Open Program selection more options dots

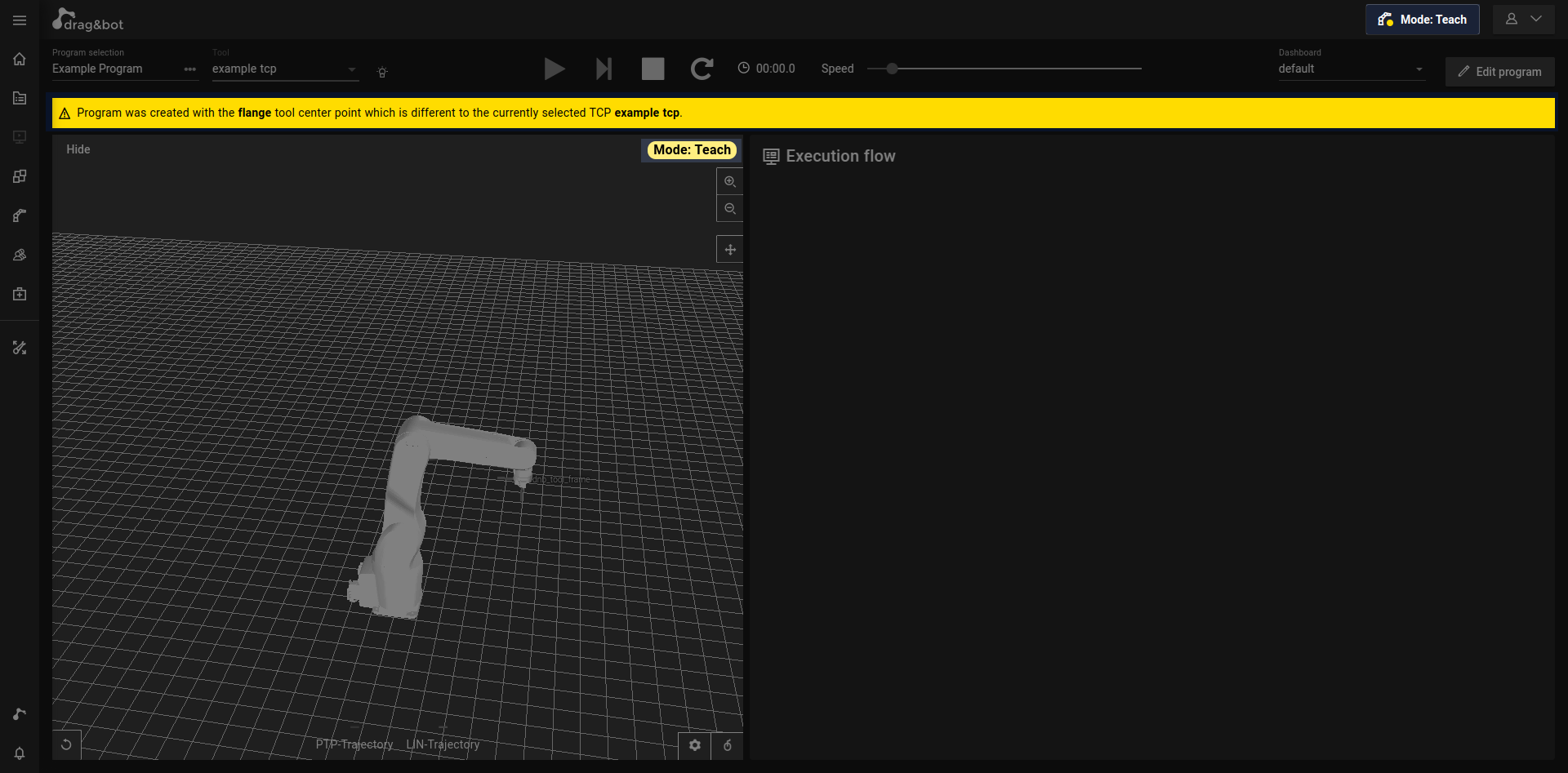click(190, 69)
